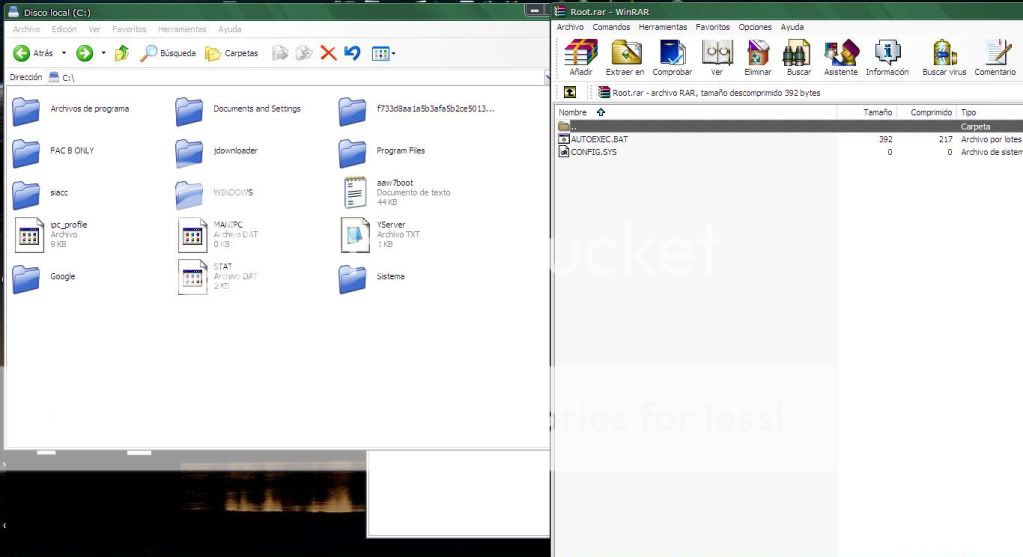Select the f733d8aa1a5b3afa5b2ce5013 folder
The image size is (1023, 557).
click(416, 110)
